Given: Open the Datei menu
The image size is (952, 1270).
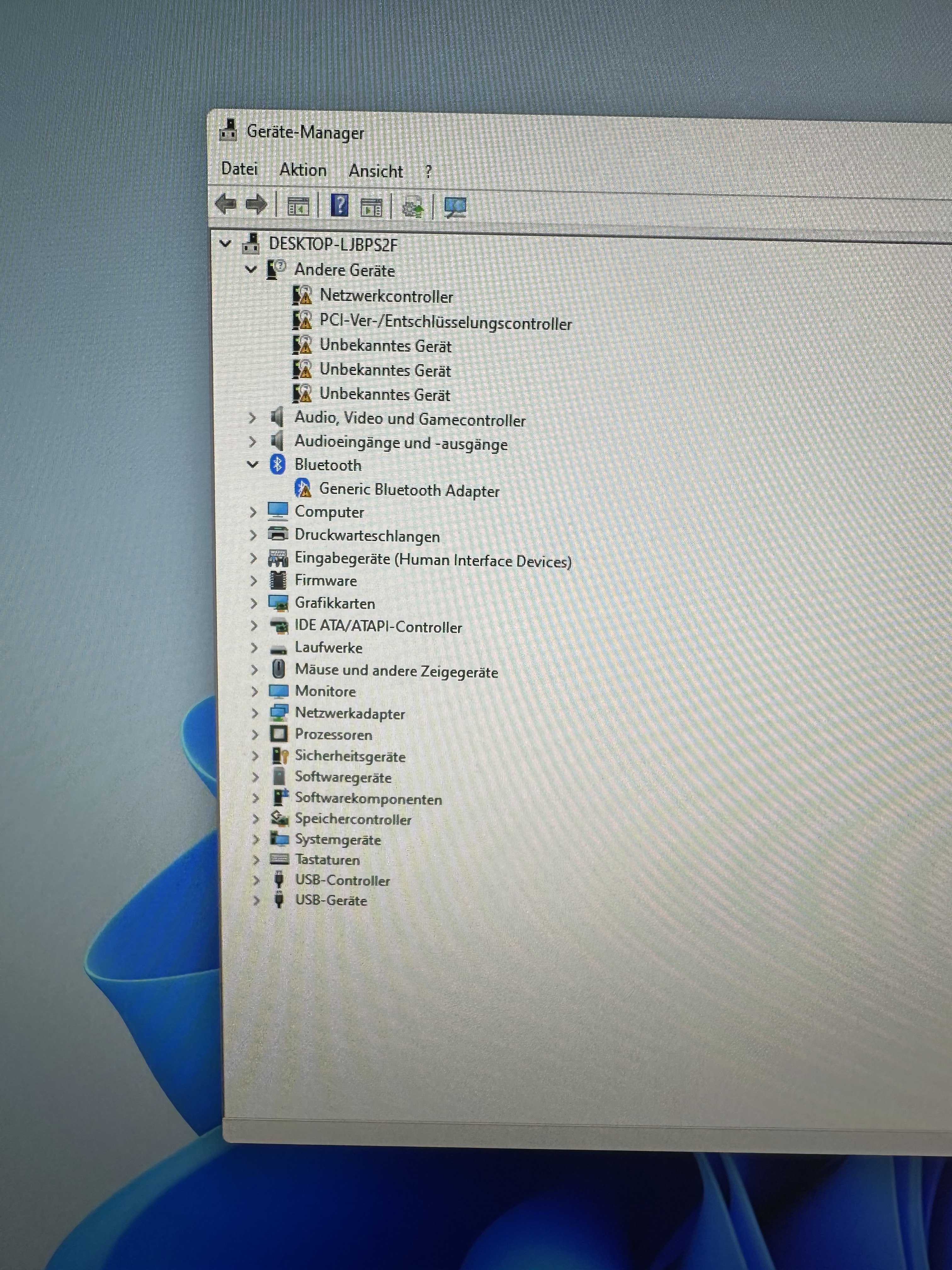Looking at the screenshot, I should (x=239, y=169).
